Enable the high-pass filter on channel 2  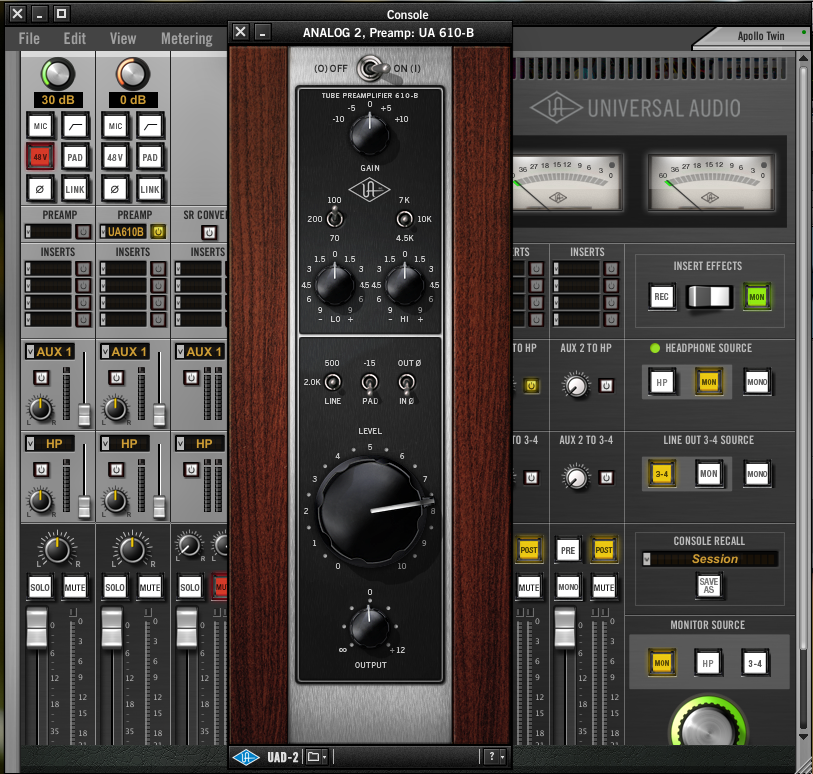pos(149,126)
